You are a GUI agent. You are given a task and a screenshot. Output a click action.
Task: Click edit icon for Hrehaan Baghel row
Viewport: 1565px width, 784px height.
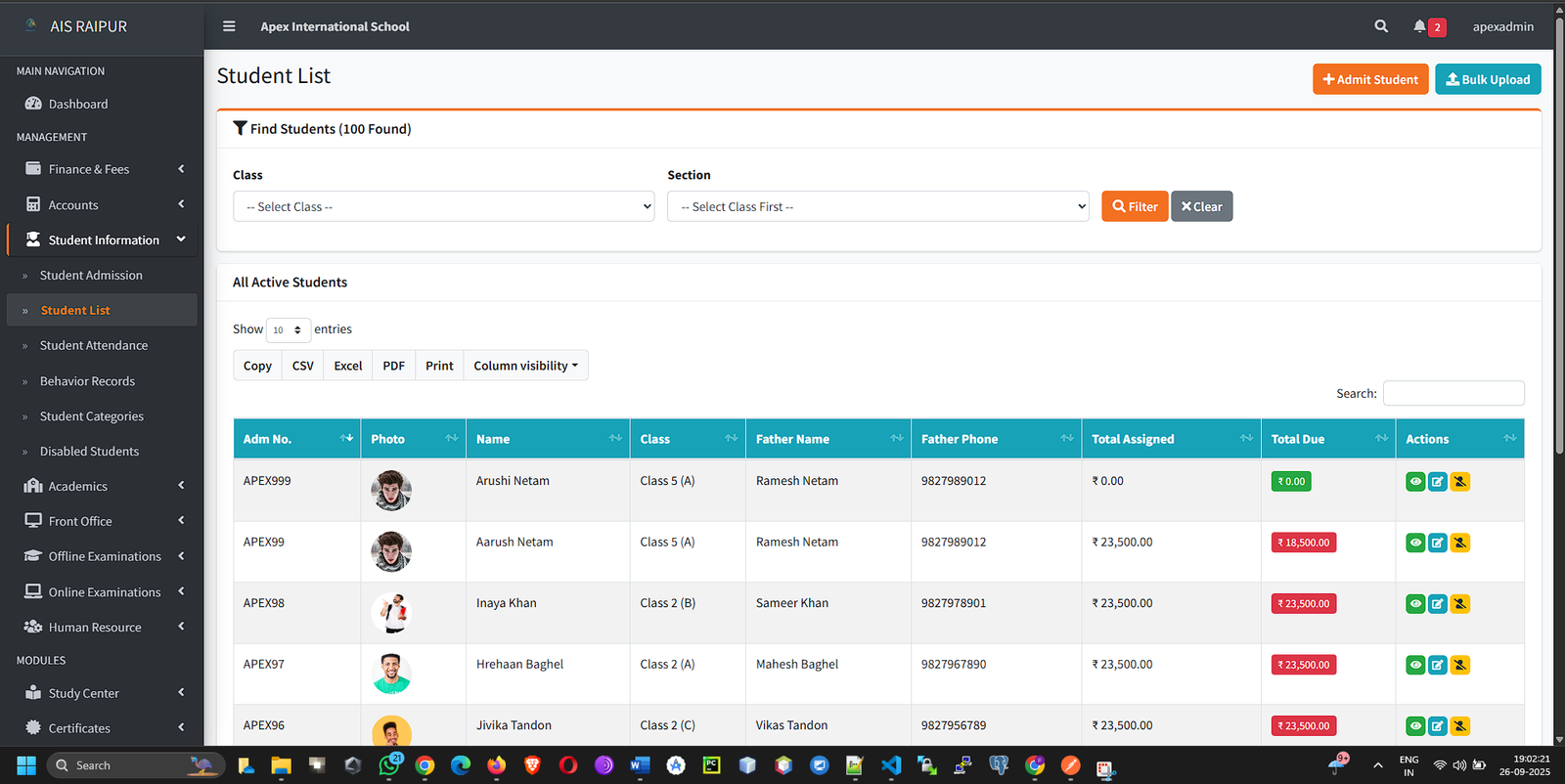(x=1437, y=666)
